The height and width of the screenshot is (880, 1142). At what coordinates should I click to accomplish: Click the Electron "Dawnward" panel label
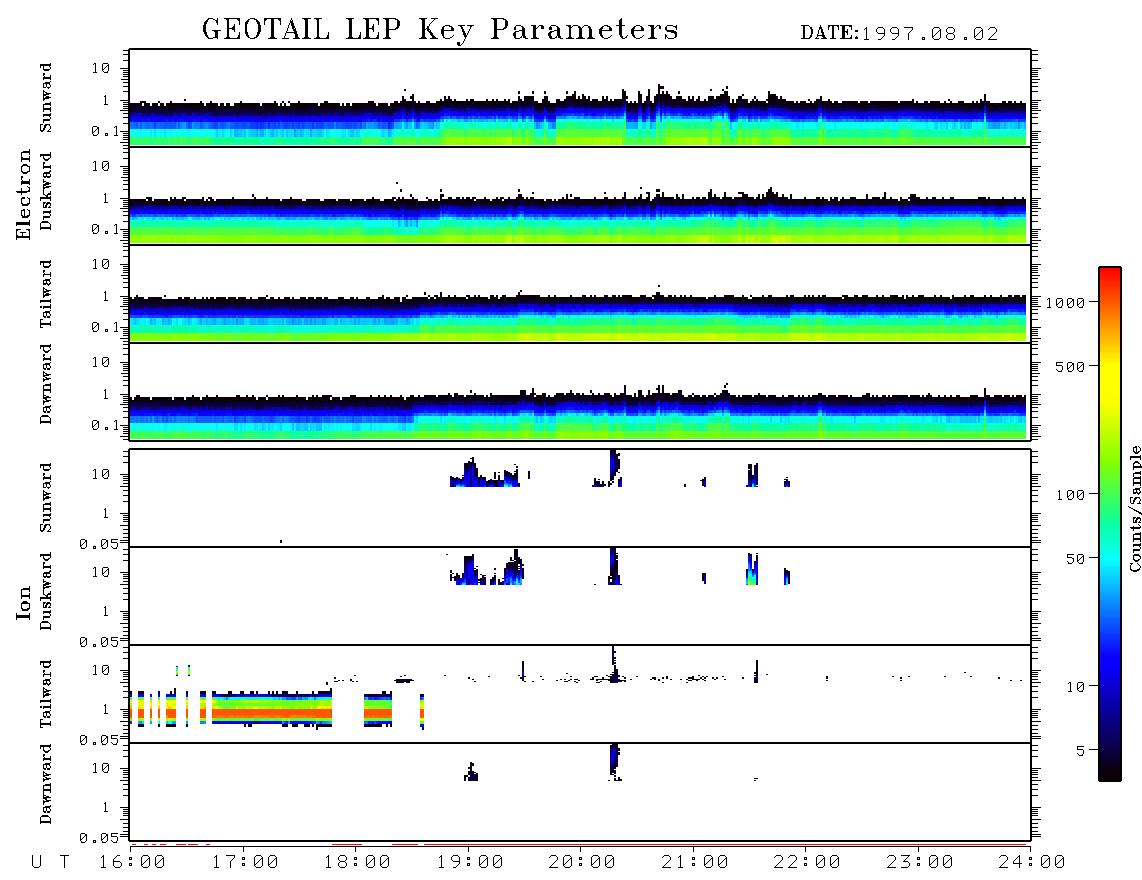[x=46, y=384]
